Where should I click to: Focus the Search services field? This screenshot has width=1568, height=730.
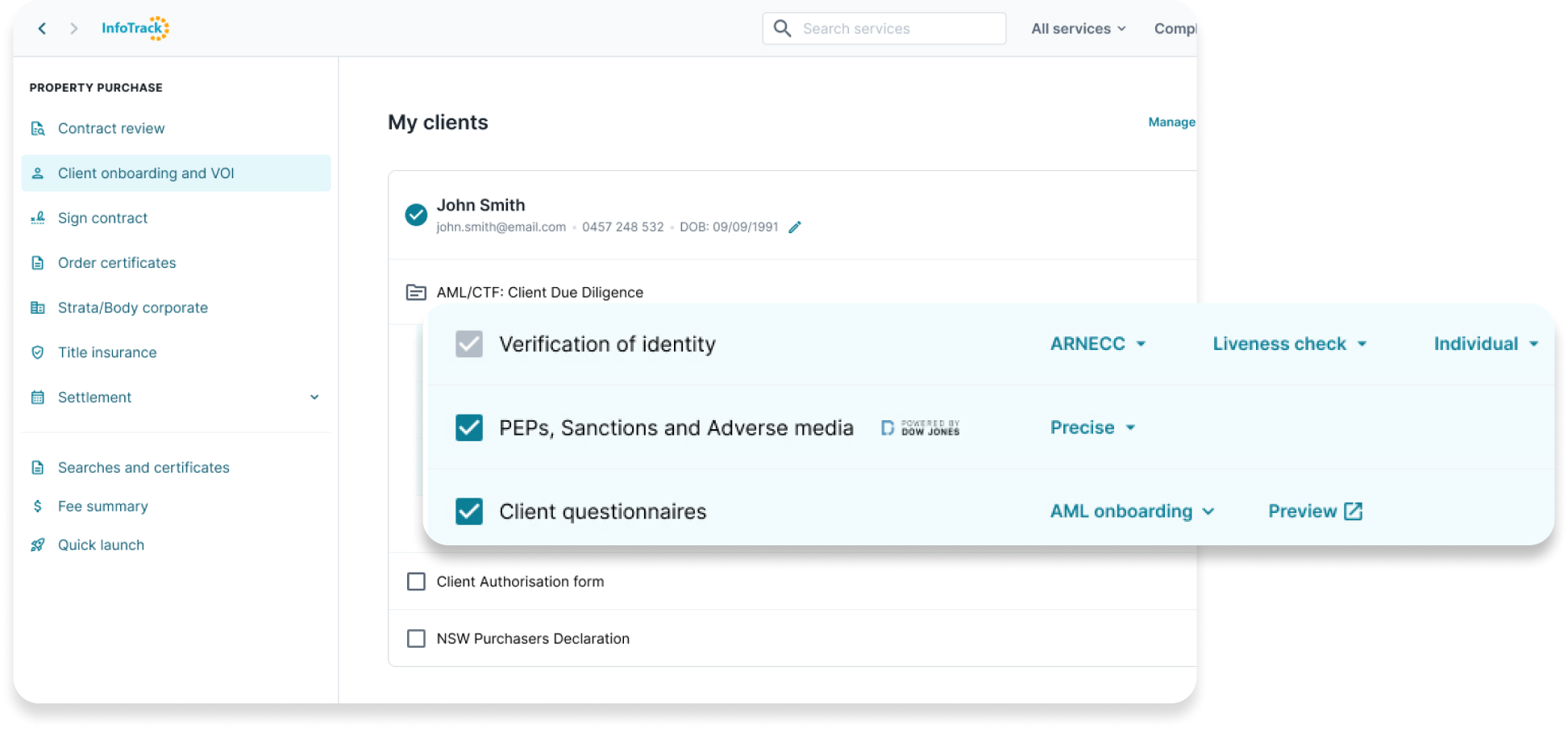895,29
